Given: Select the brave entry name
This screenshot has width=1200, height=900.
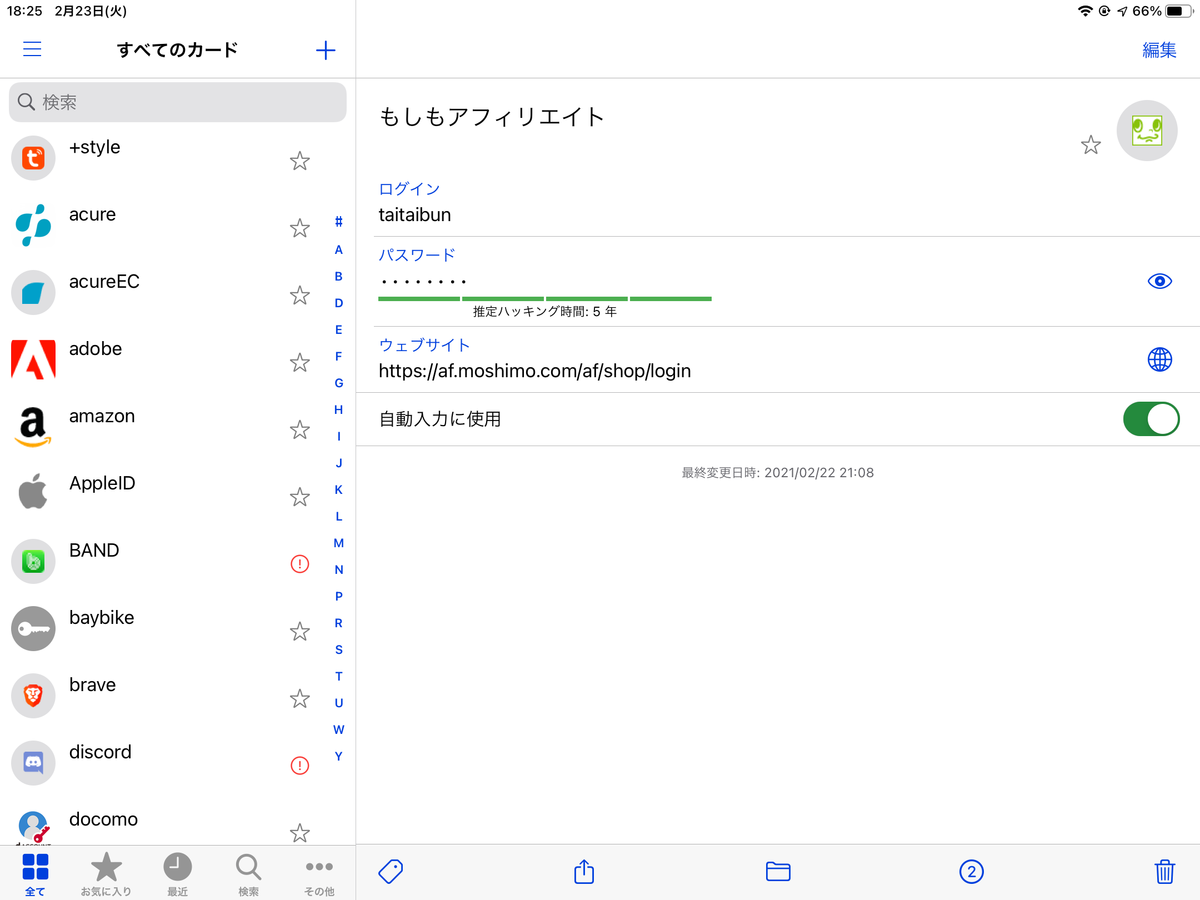Looking at the screenshot, I should [x=92, y=685].
